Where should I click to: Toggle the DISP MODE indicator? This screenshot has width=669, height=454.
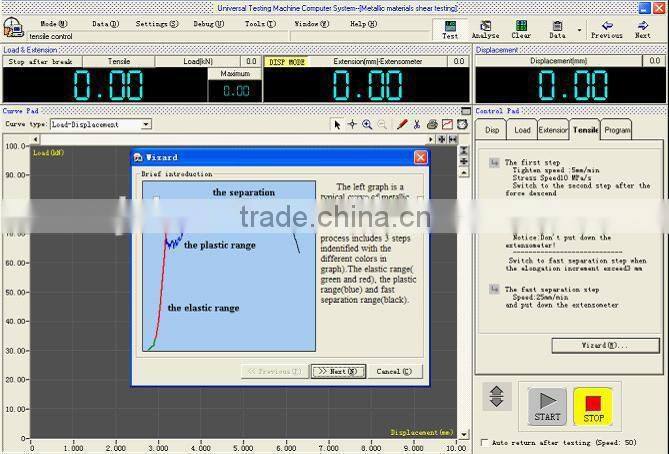pyautogui.click(x=287, y=62)
